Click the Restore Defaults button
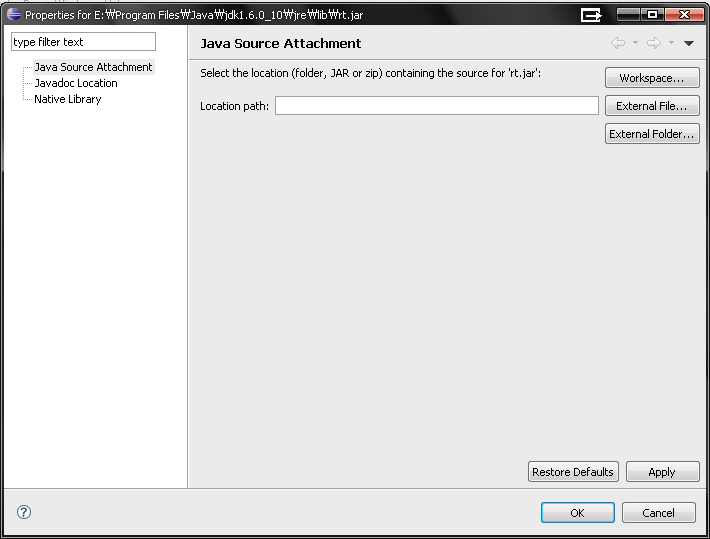 click(x=573, y=472)
